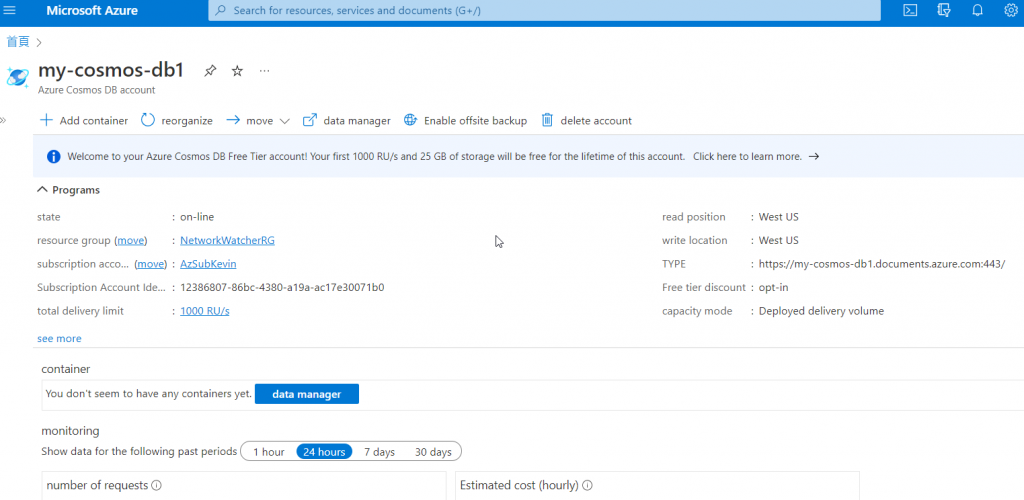This screenshot has width=1024, height=500.
Task: Click move link next to resource group
Action: click(x=131, y=240)
